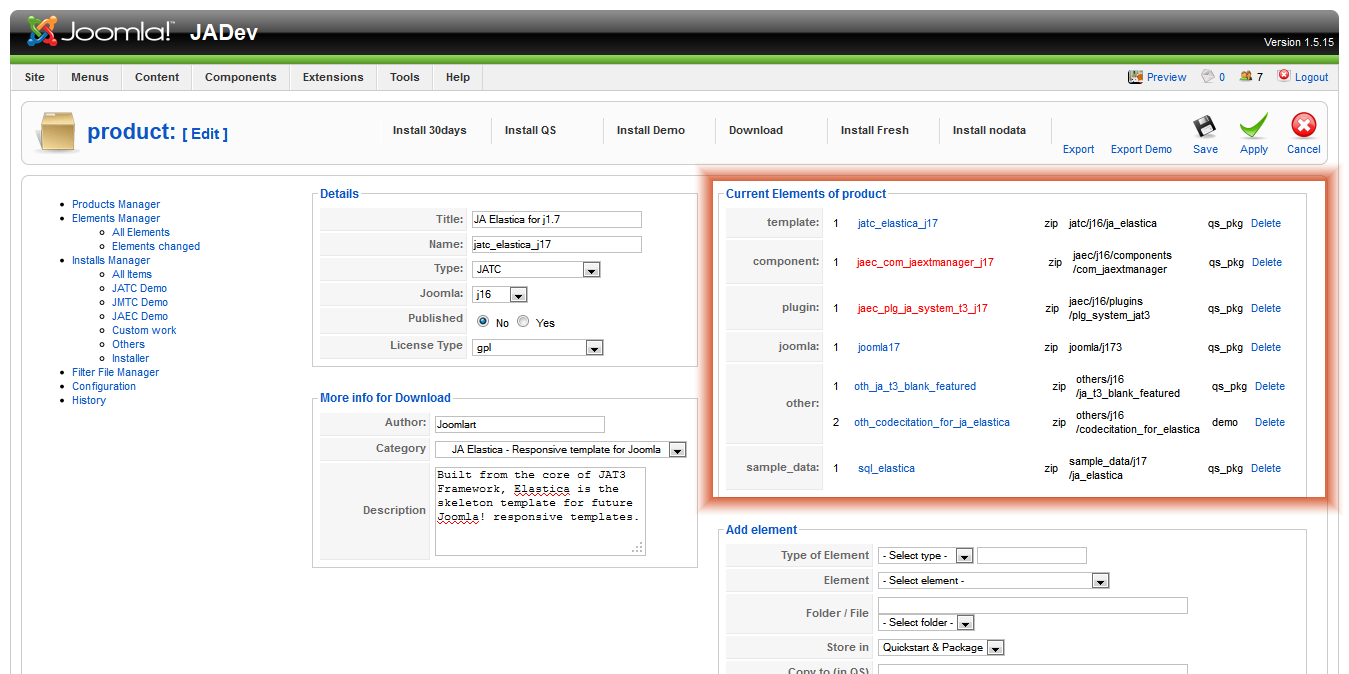Select the Published No radio button
The height and width of the screenshot is (674, 1349).
tap(483, 322)
